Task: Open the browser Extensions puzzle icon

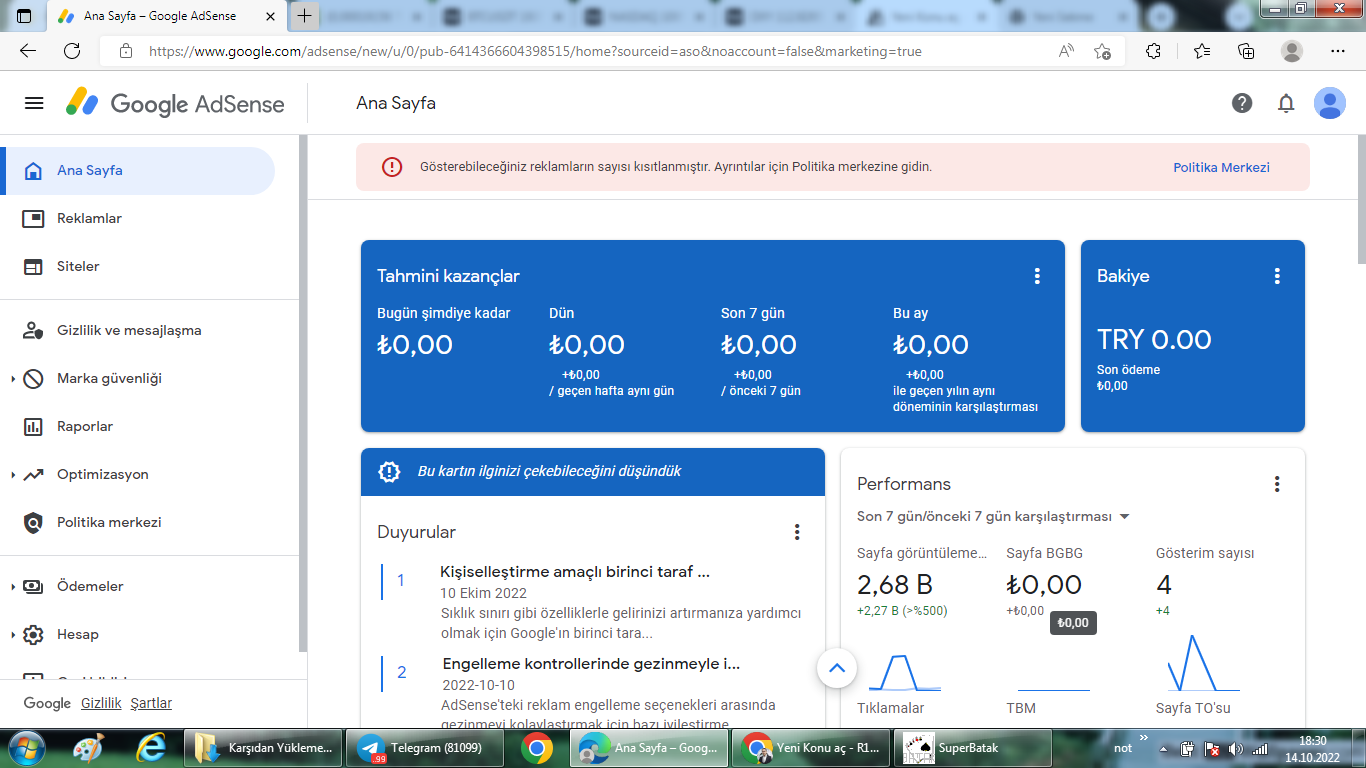Action: click(1153, 51)
